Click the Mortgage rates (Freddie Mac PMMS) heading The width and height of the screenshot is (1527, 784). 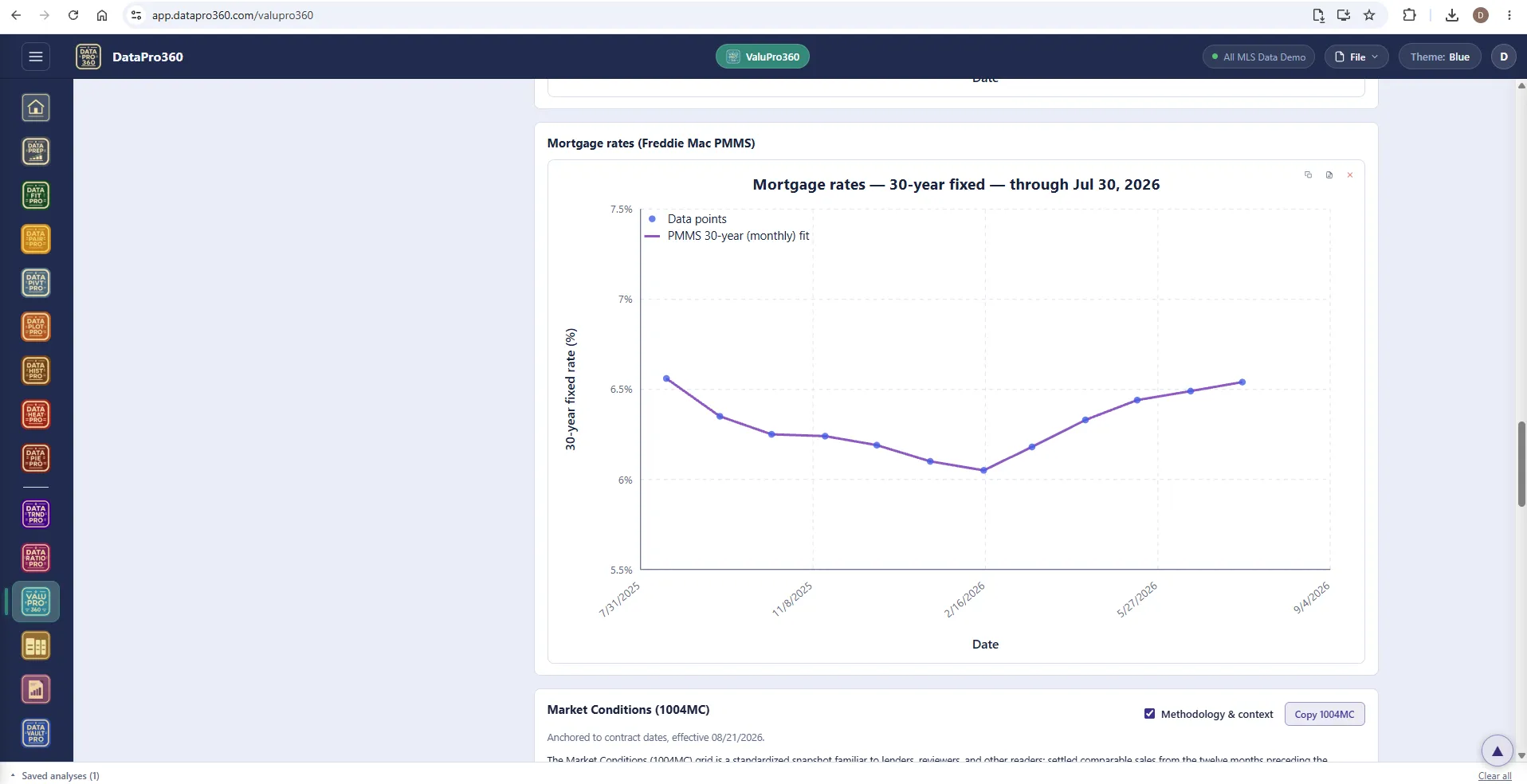click(651, 143)
